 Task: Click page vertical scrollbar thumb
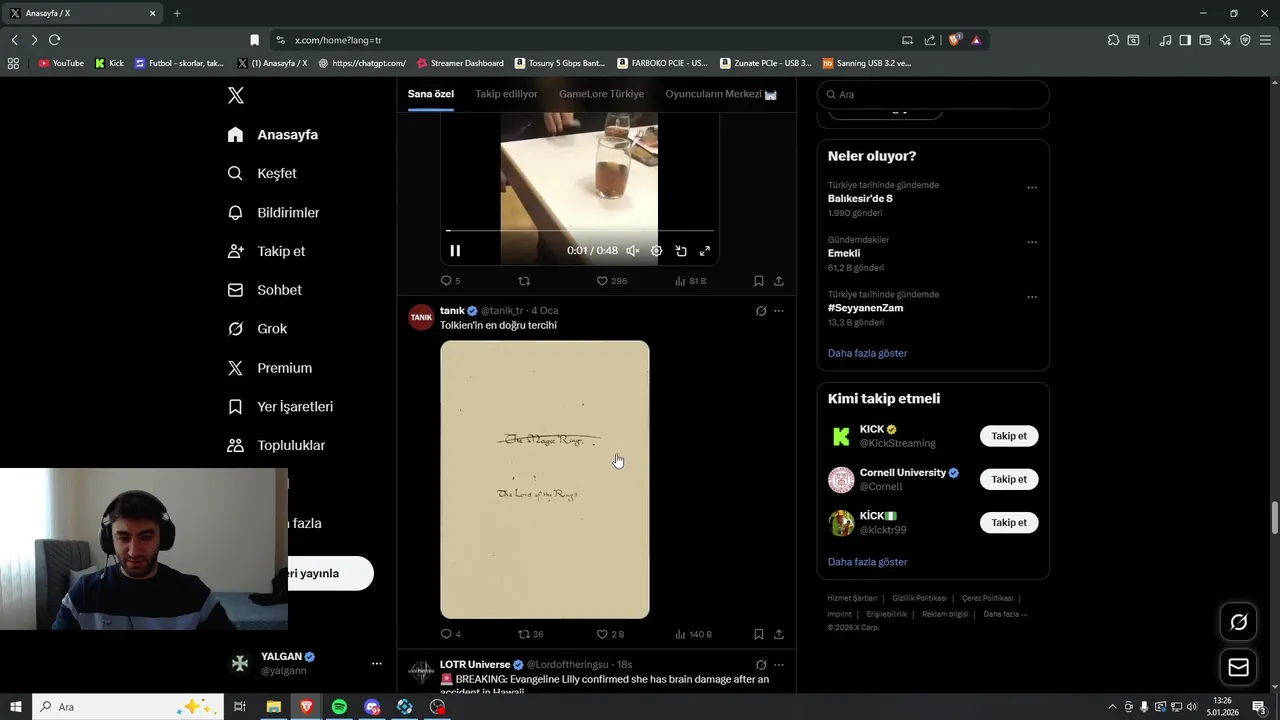pos(1275,519)
